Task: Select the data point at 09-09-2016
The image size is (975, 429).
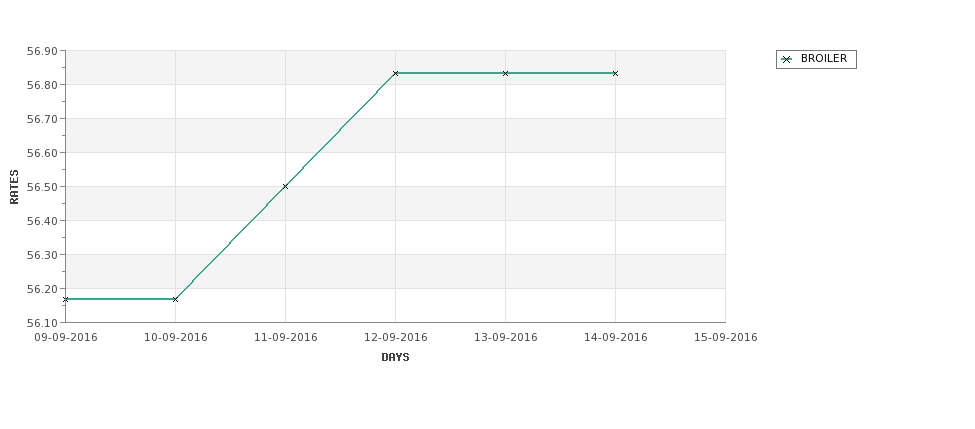Action: (x=66, y=300)
